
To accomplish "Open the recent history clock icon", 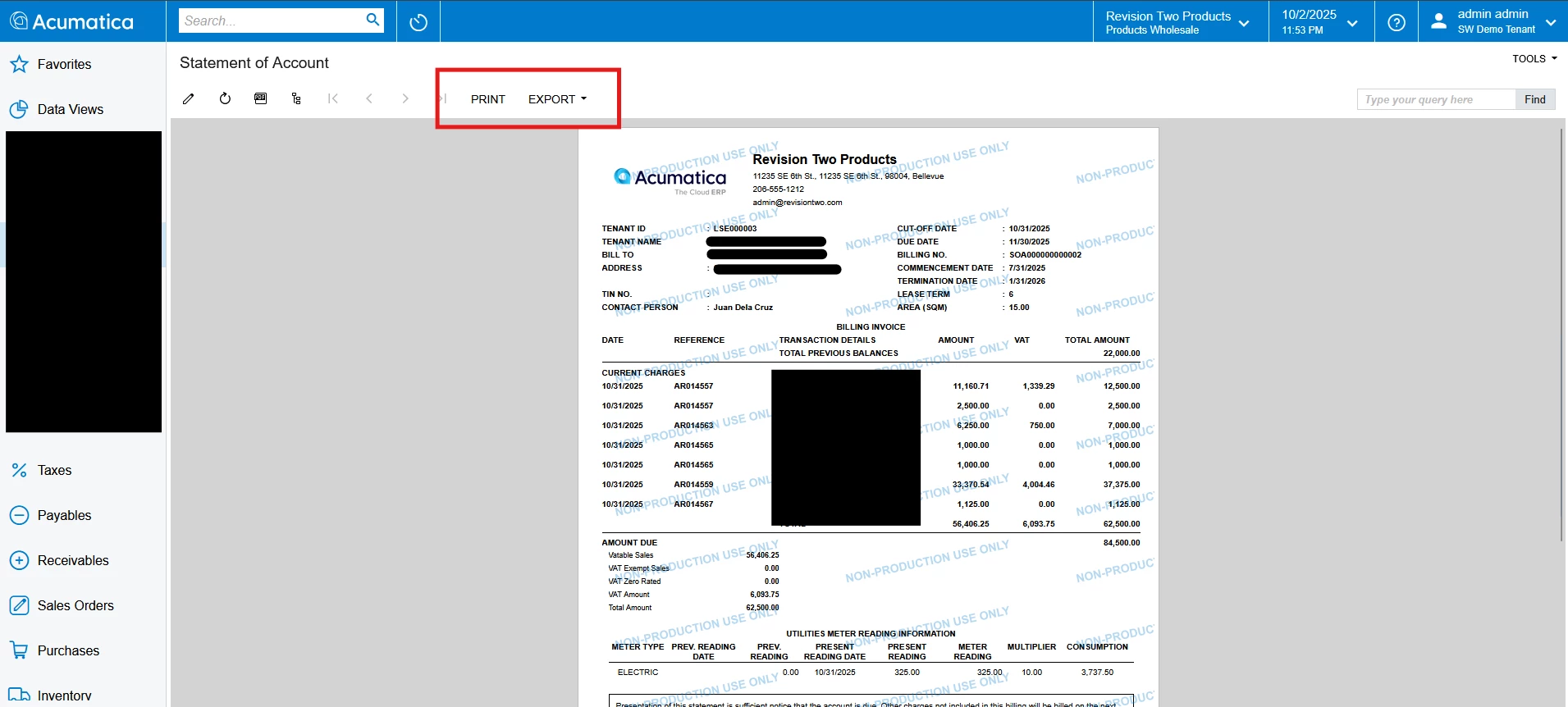I will click(418, 22).
